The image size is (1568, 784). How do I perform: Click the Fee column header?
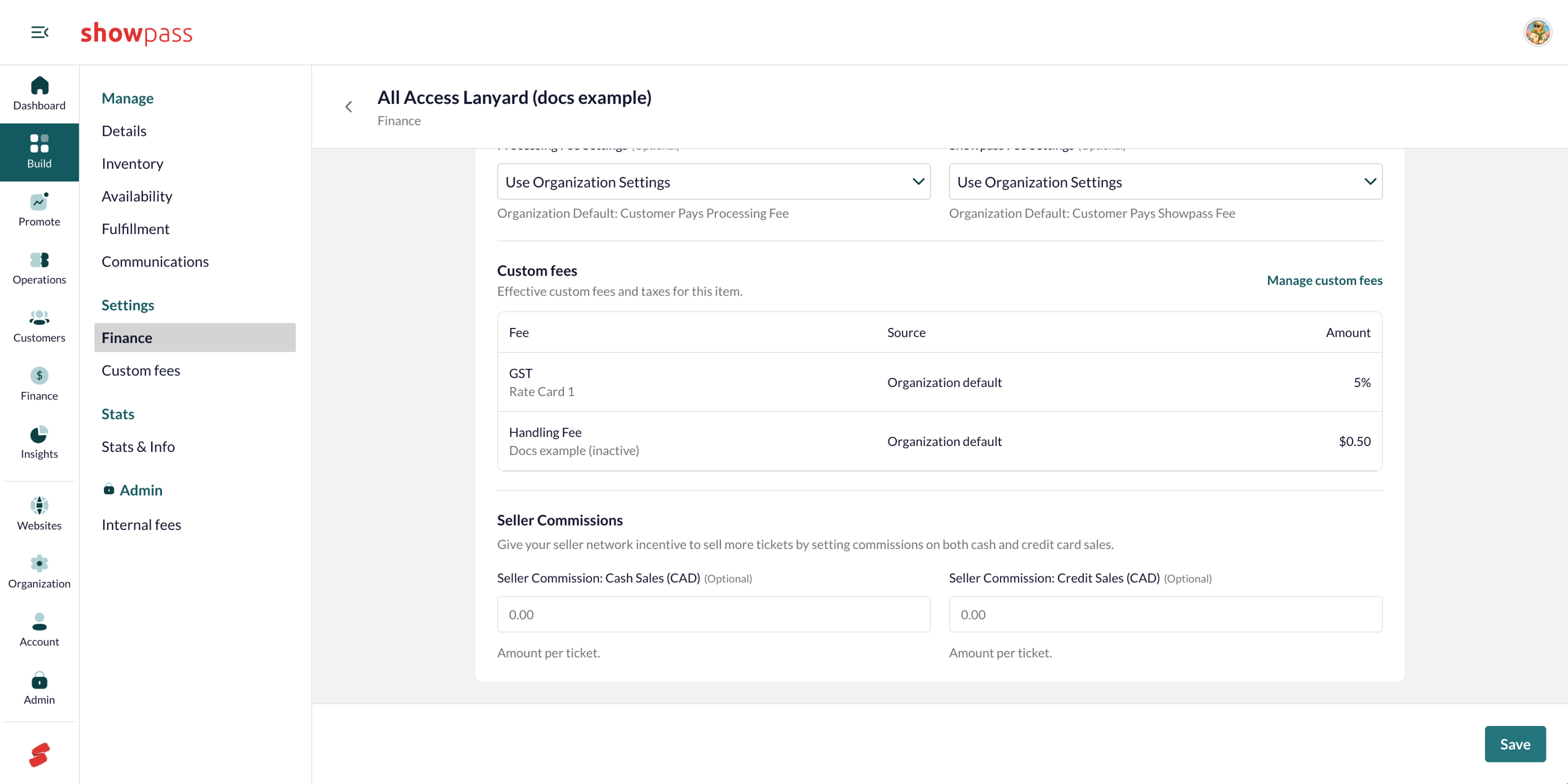pyautogui.click(x=518, y=332)
